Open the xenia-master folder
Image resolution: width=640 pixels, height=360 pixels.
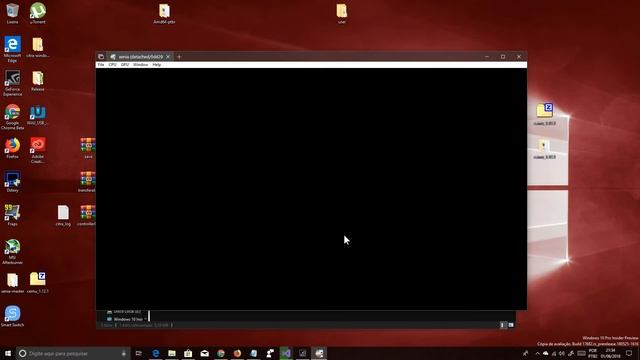12,283
